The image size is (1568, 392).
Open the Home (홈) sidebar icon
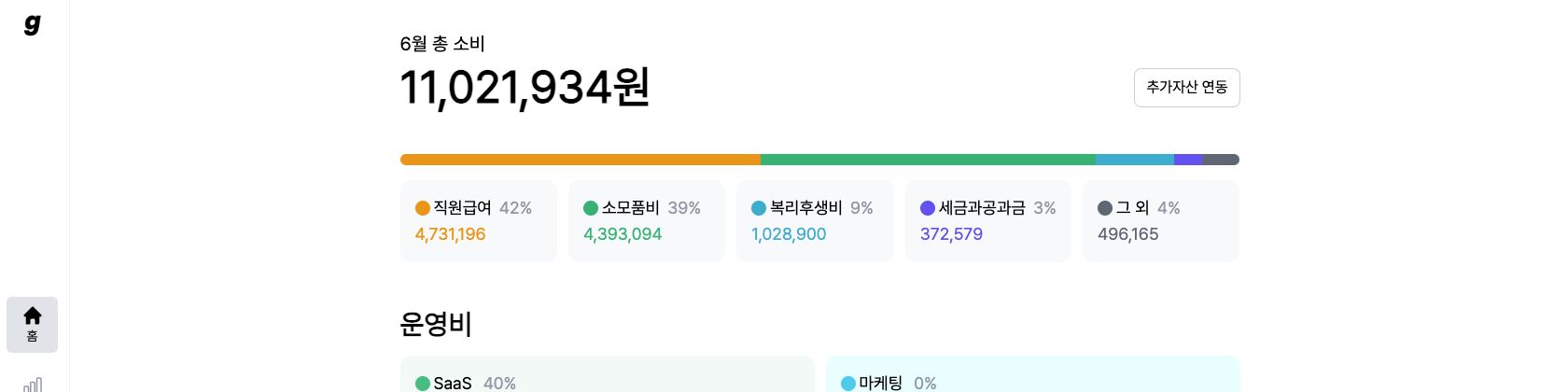point(33,325)
